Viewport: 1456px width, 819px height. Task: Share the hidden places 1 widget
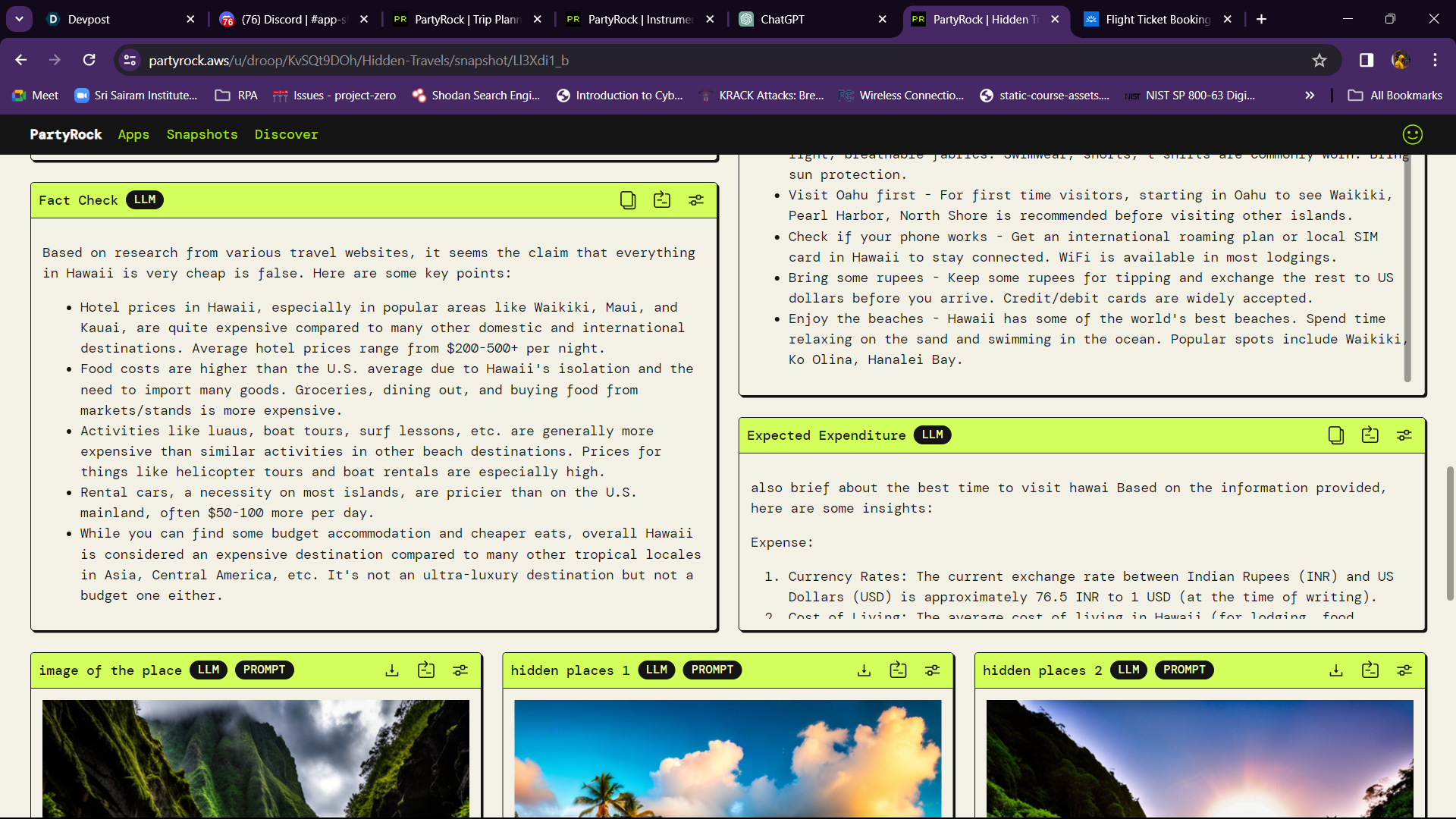pyautogui.click(x=898, y=670)
